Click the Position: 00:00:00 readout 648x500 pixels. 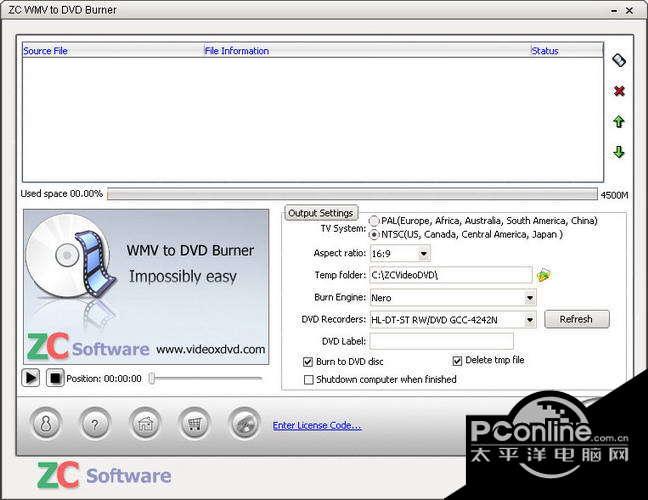[104, 379]
